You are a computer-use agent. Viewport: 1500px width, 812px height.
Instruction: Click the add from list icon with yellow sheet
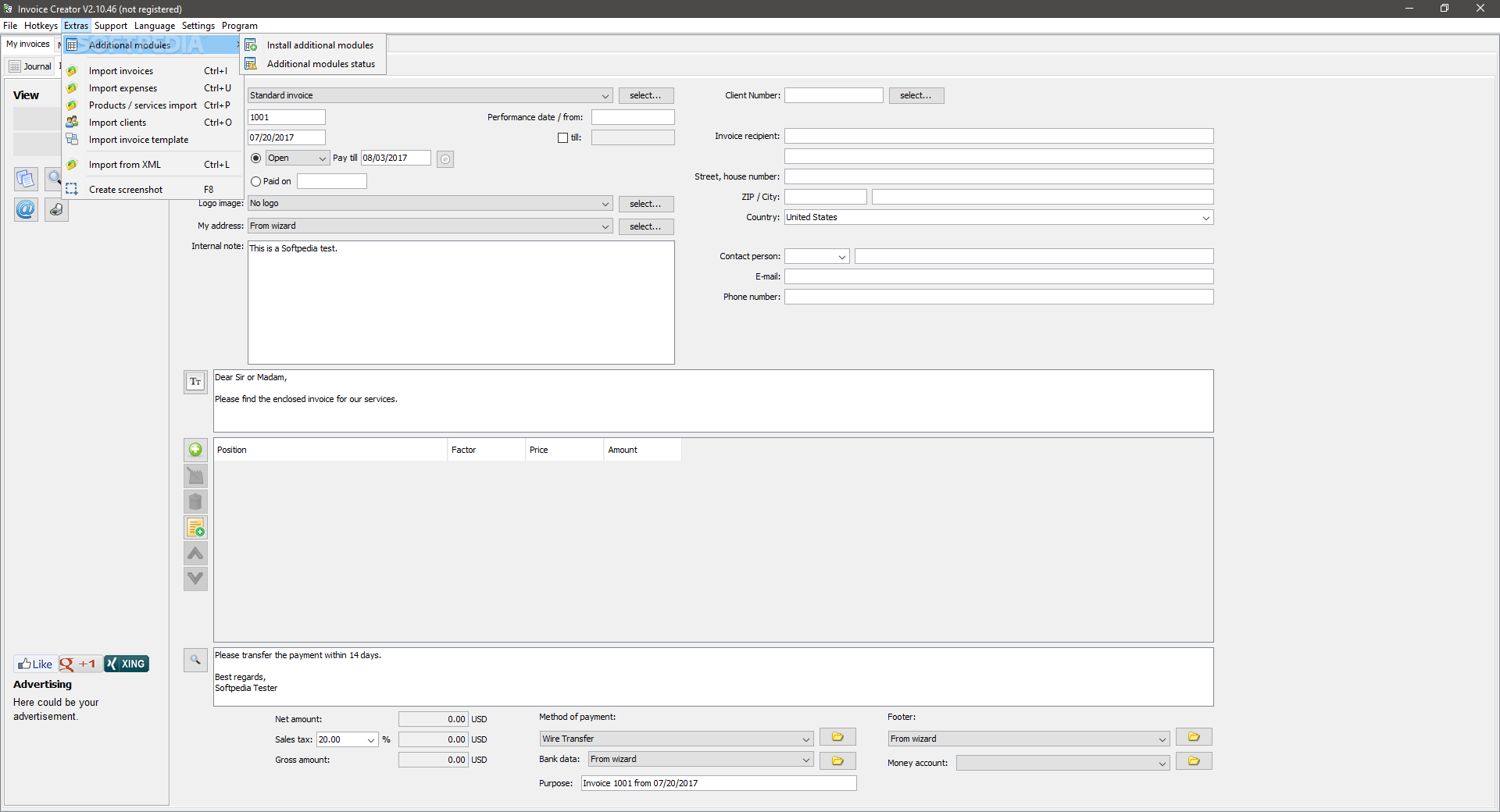(195, 528)
